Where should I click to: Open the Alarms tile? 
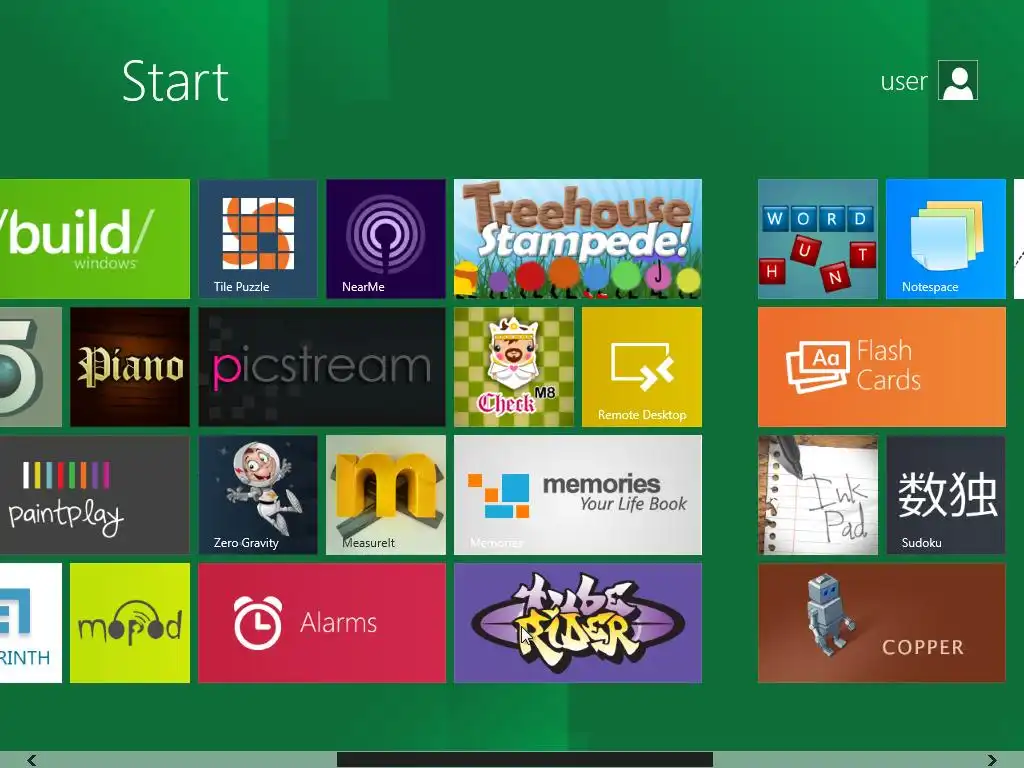(x=322, y=623)
